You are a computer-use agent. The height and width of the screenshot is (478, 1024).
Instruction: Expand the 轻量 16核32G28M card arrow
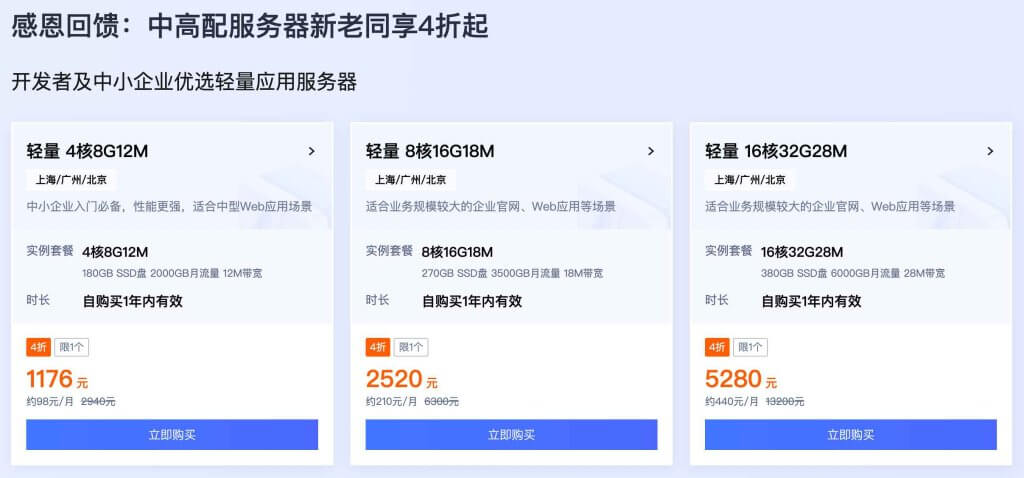click(x=990, y=151)
